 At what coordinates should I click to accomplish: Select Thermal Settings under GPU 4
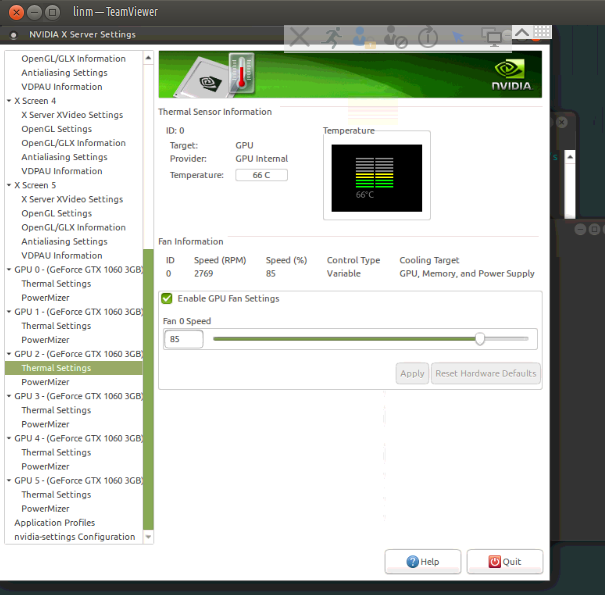tap(56, 452)
